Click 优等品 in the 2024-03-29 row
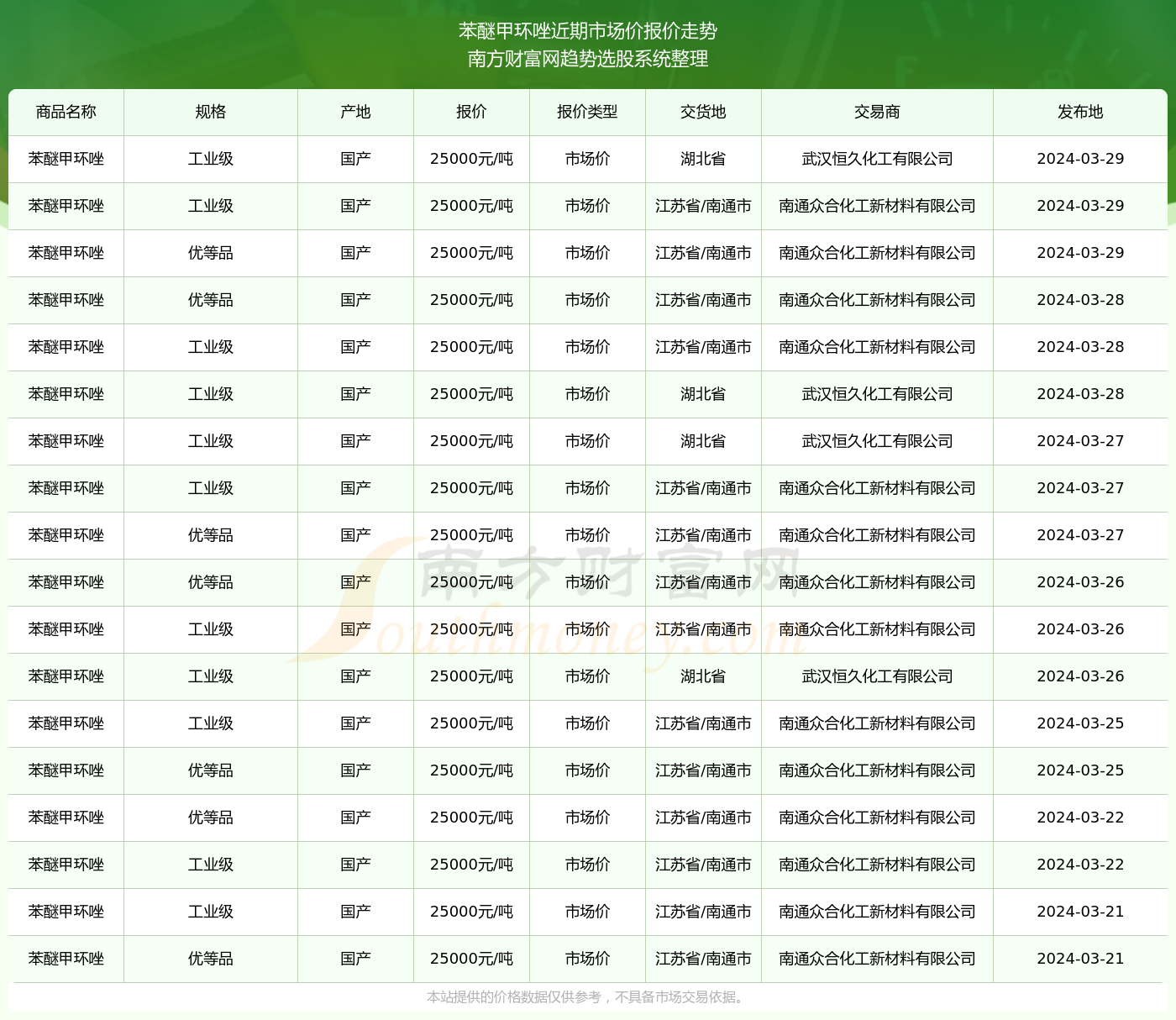 (x=211, y=253)
